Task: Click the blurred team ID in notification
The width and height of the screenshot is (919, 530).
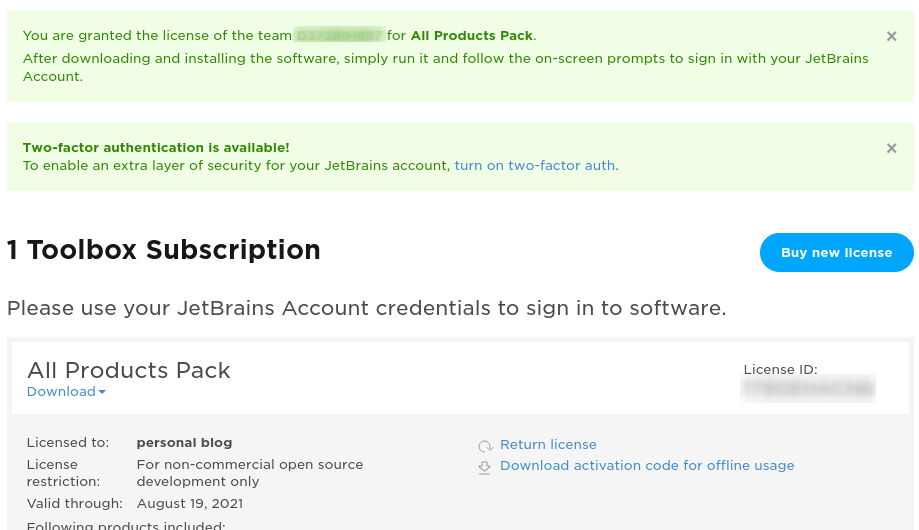Action: (340, 36)
